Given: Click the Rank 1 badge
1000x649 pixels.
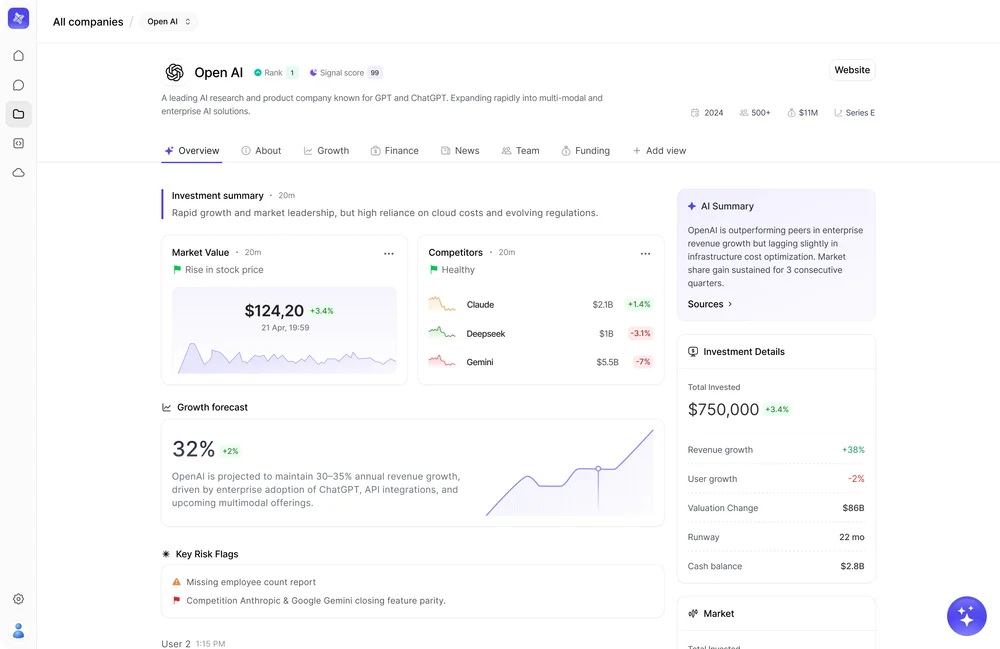Looking at the screenshot, I should [x=276, y=73].
